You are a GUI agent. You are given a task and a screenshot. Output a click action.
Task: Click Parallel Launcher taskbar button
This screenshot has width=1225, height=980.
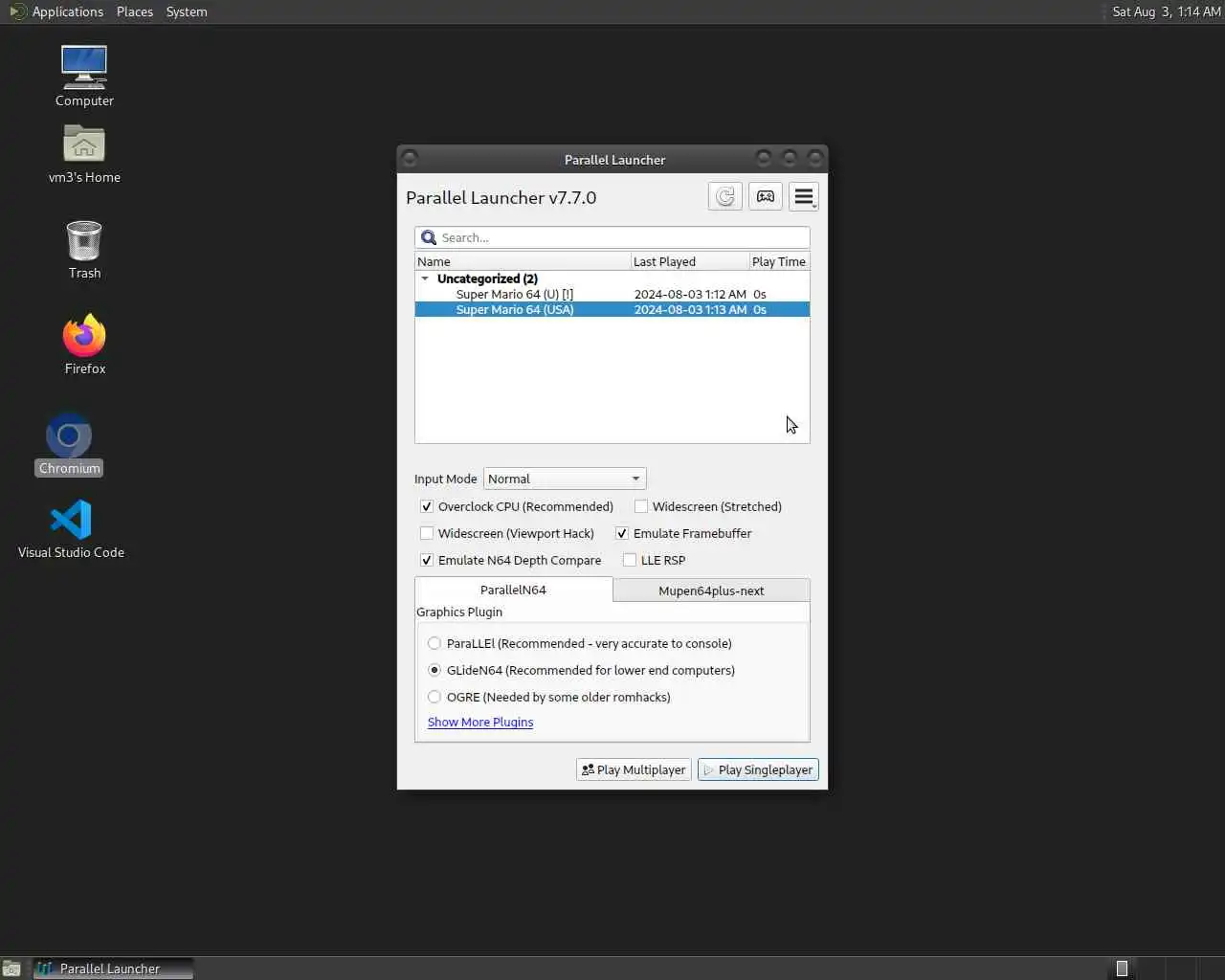113,969
